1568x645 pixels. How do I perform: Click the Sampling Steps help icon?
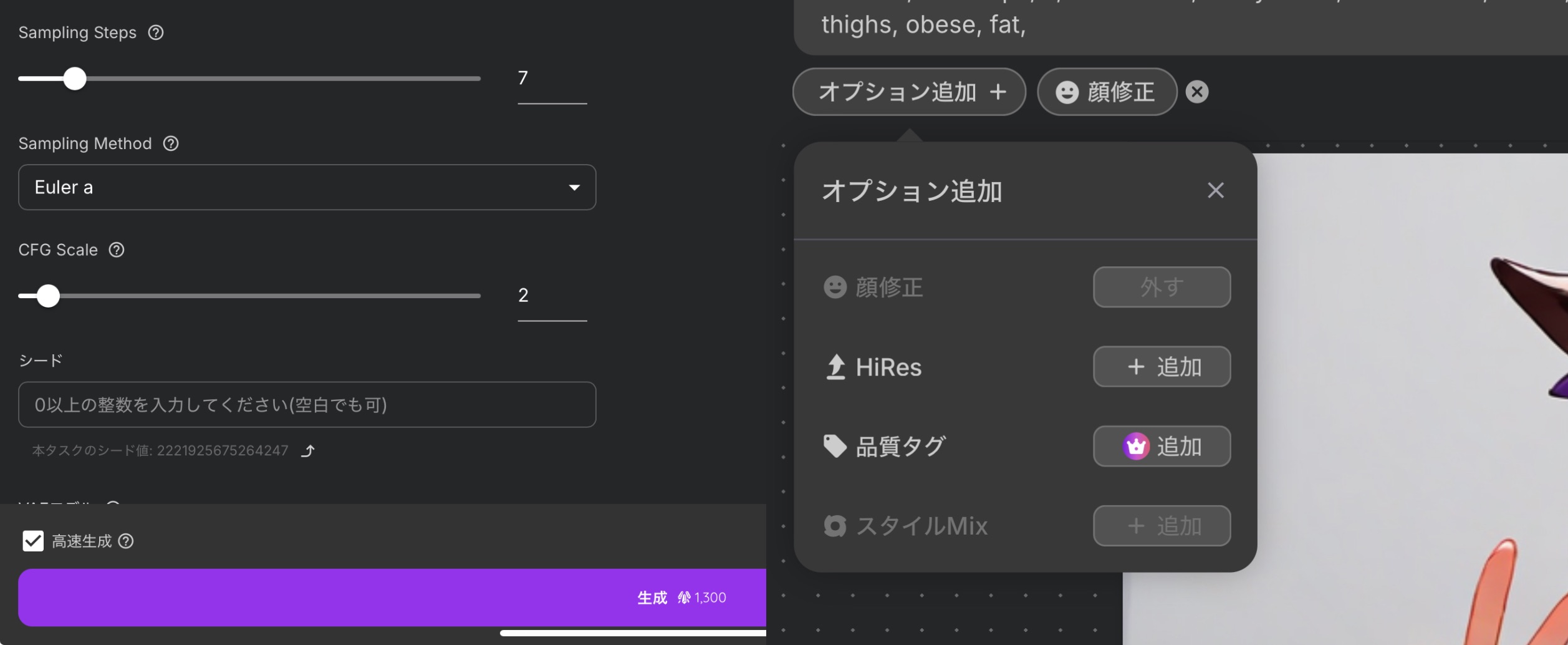coord(156,32)
